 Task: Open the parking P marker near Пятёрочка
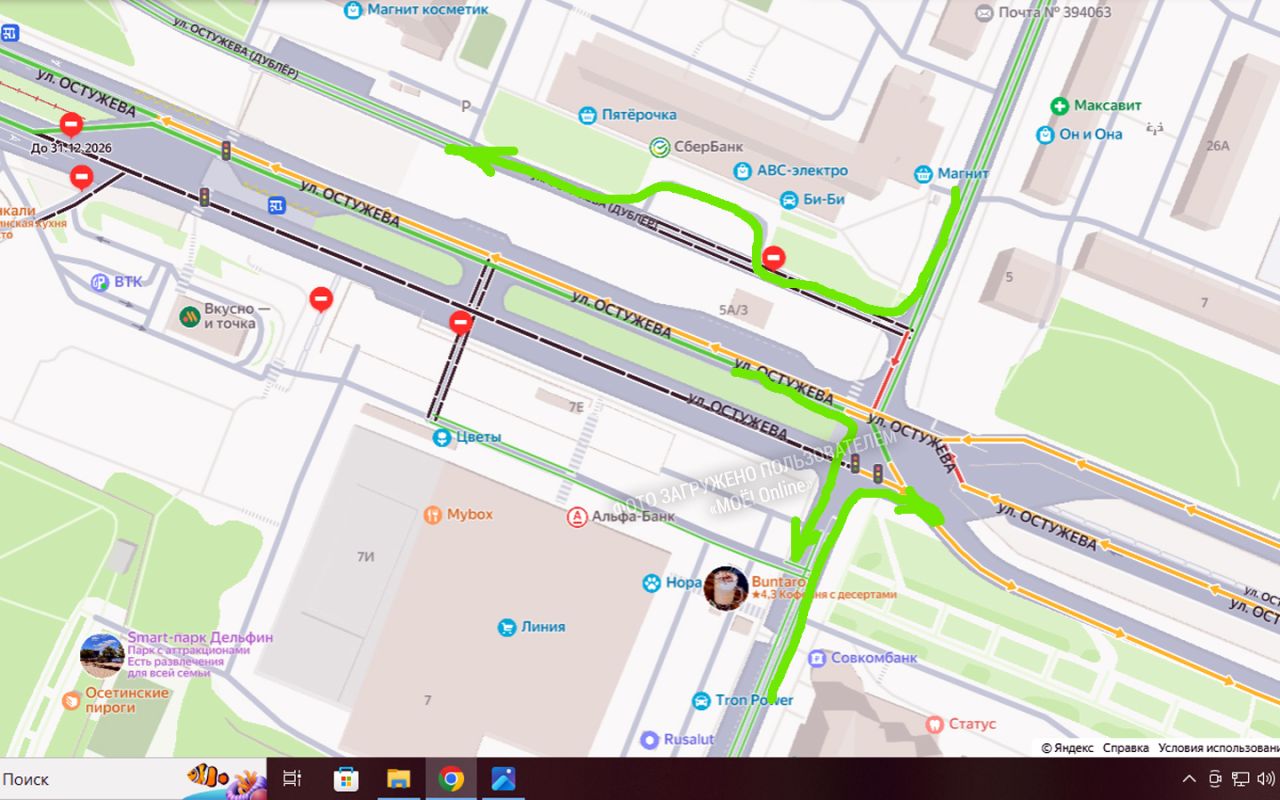click(x=465, y=106)
